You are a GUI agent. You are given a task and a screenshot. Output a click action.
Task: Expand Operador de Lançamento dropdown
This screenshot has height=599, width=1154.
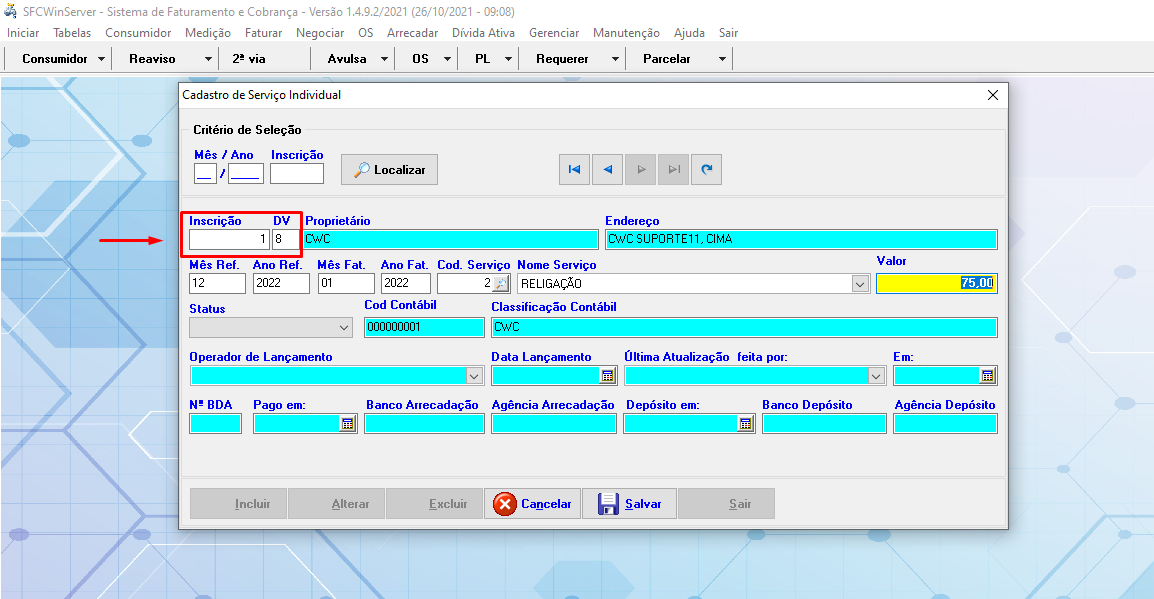pyautogui.click(x=474, y=376)
